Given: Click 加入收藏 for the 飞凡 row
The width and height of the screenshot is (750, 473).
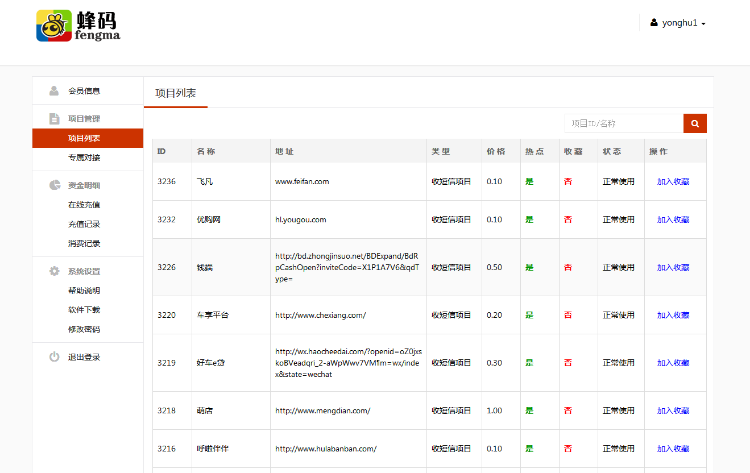Looking at the screenshot, I should 673,182.
